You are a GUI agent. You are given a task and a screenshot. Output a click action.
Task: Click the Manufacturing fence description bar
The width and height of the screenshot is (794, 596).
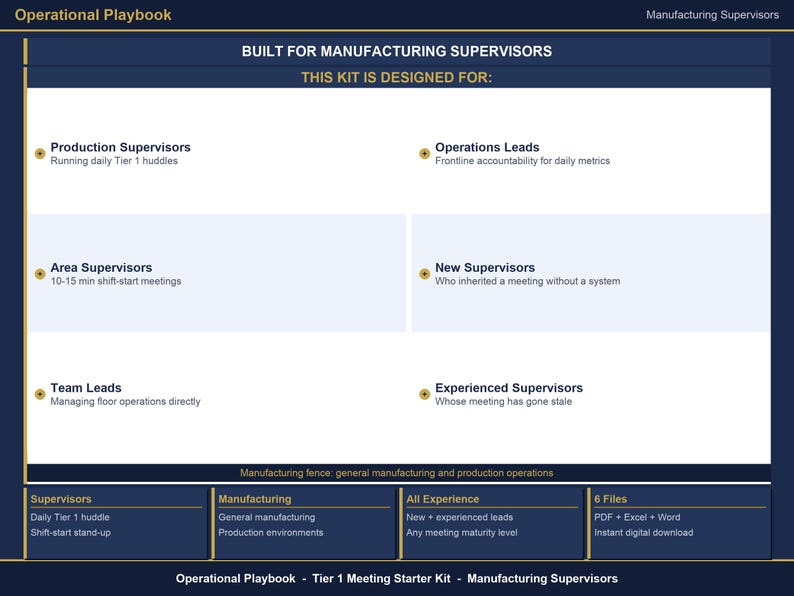coord(399,473)
